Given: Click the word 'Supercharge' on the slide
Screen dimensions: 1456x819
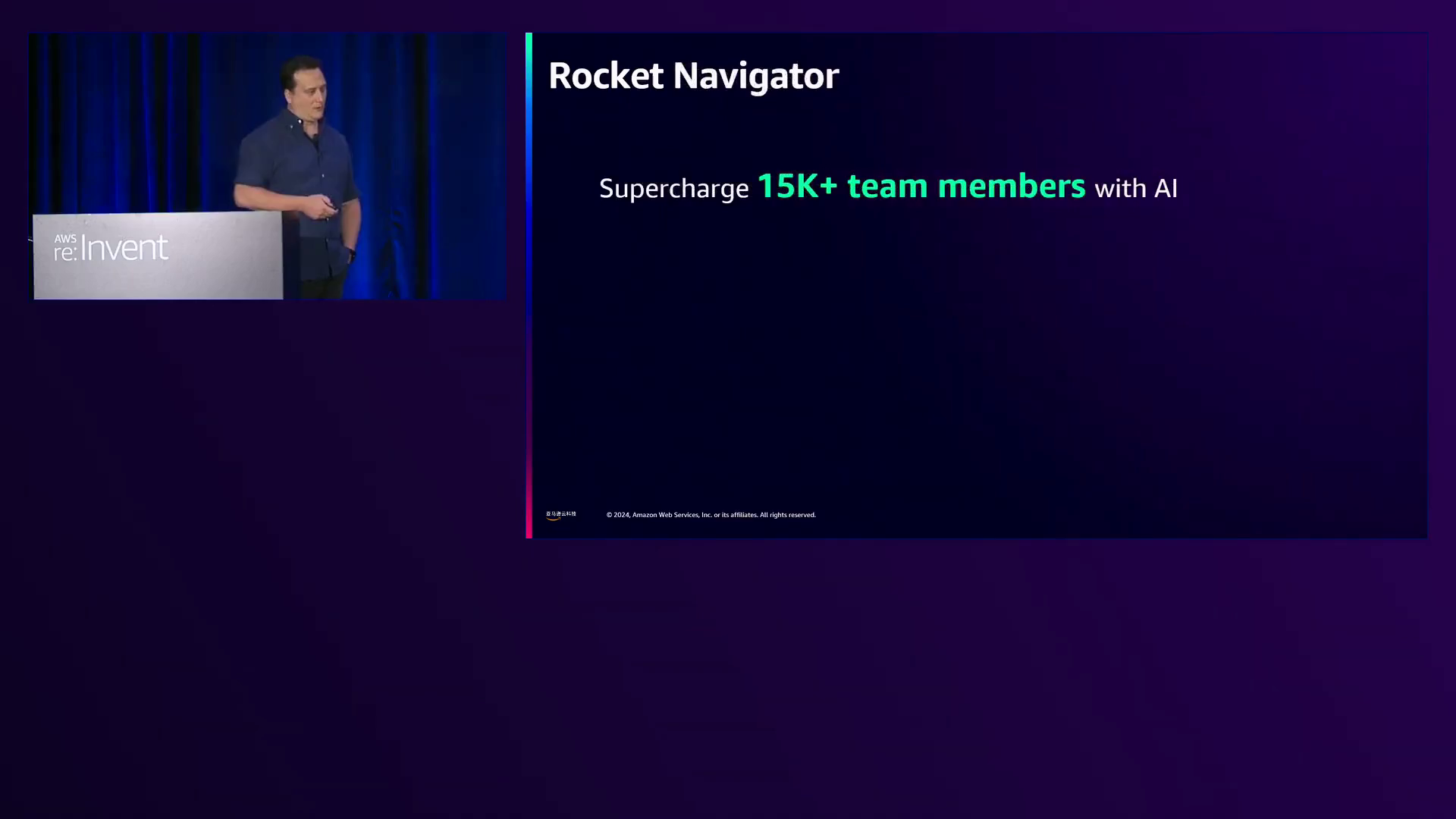Looking at the screenshot, I should pyautogui.click(x=673, y=189).
